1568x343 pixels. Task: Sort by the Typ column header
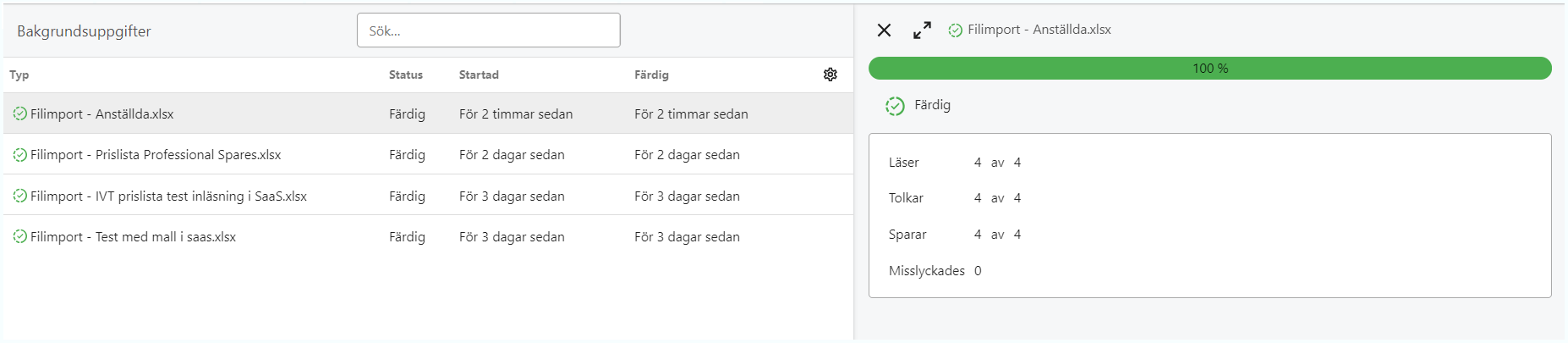point(19,75)
